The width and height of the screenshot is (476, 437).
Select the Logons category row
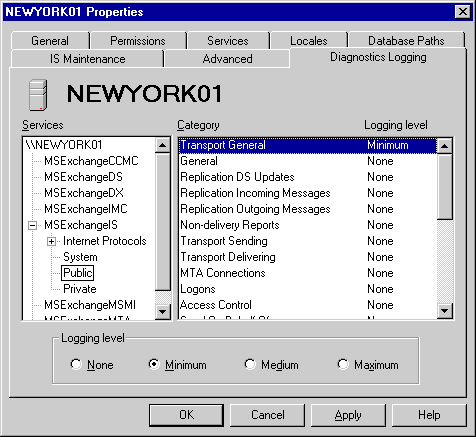tap(308, 289)
